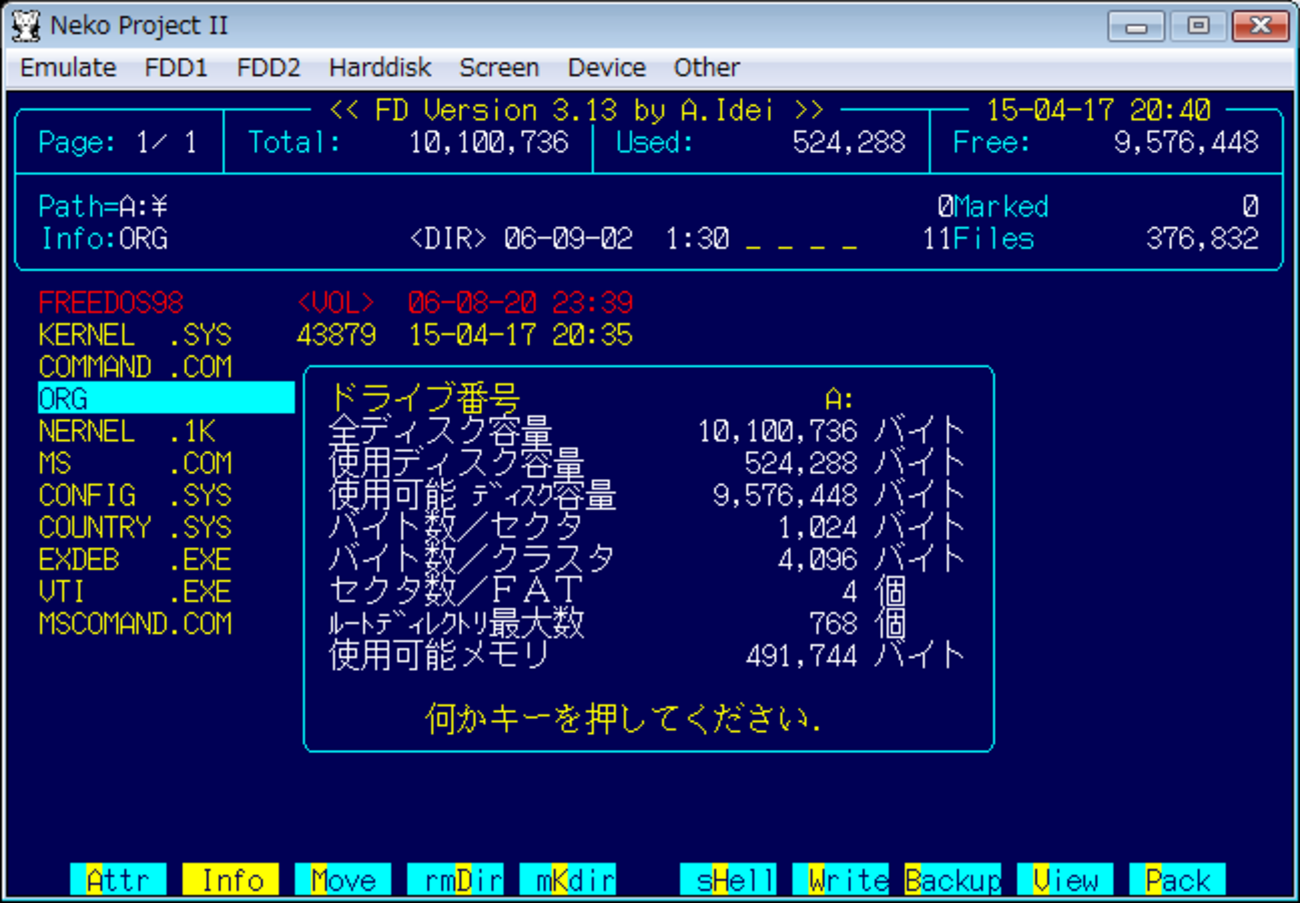This screenshot has height=903, width=1300.
Task: Click the Pack function button
Action: tap(1178, 879)
